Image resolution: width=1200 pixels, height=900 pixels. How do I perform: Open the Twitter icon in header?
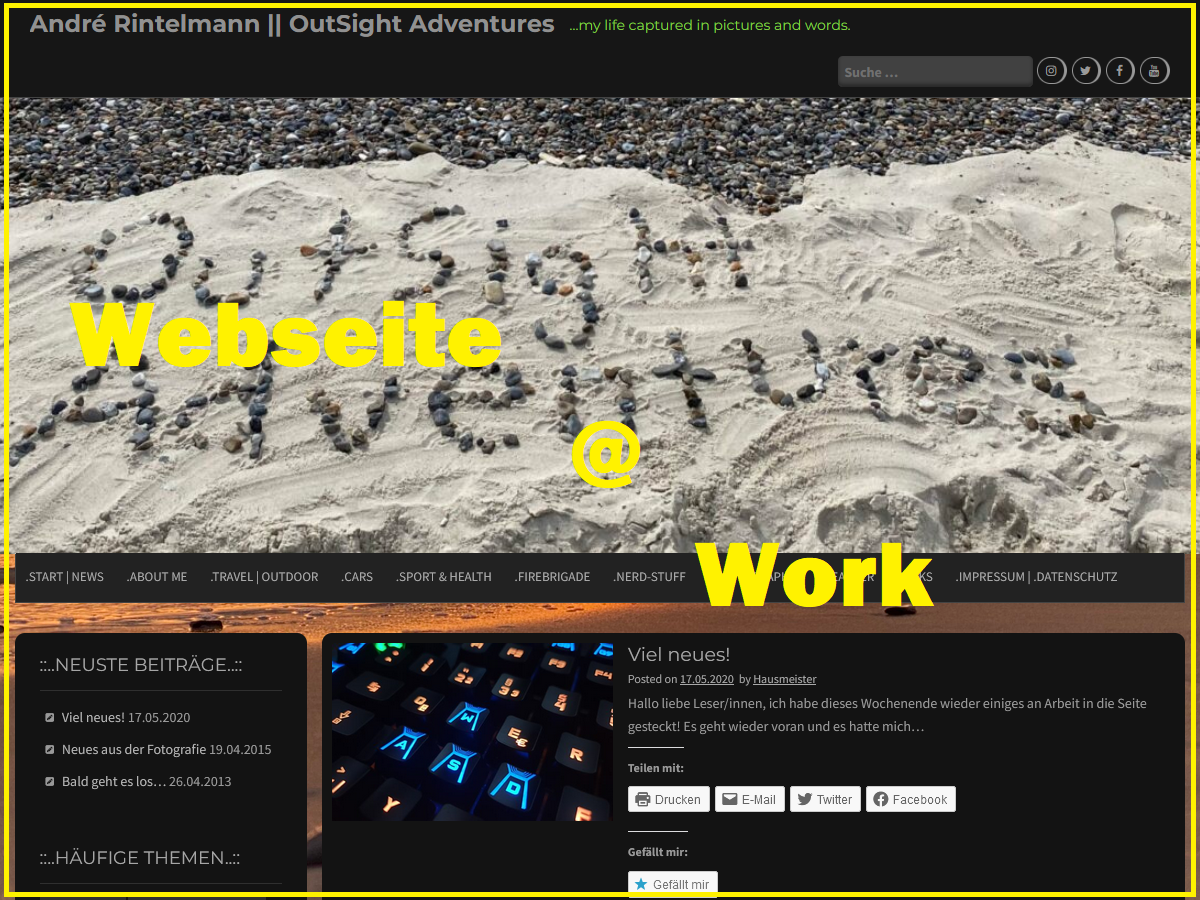click(1086, 71)
